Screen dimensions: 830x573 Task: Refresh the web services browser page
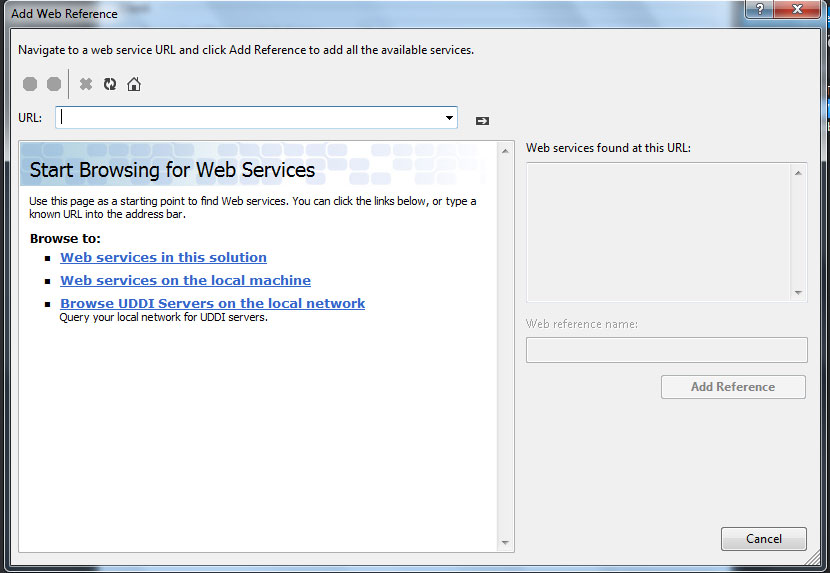click(x=110, y=85)
